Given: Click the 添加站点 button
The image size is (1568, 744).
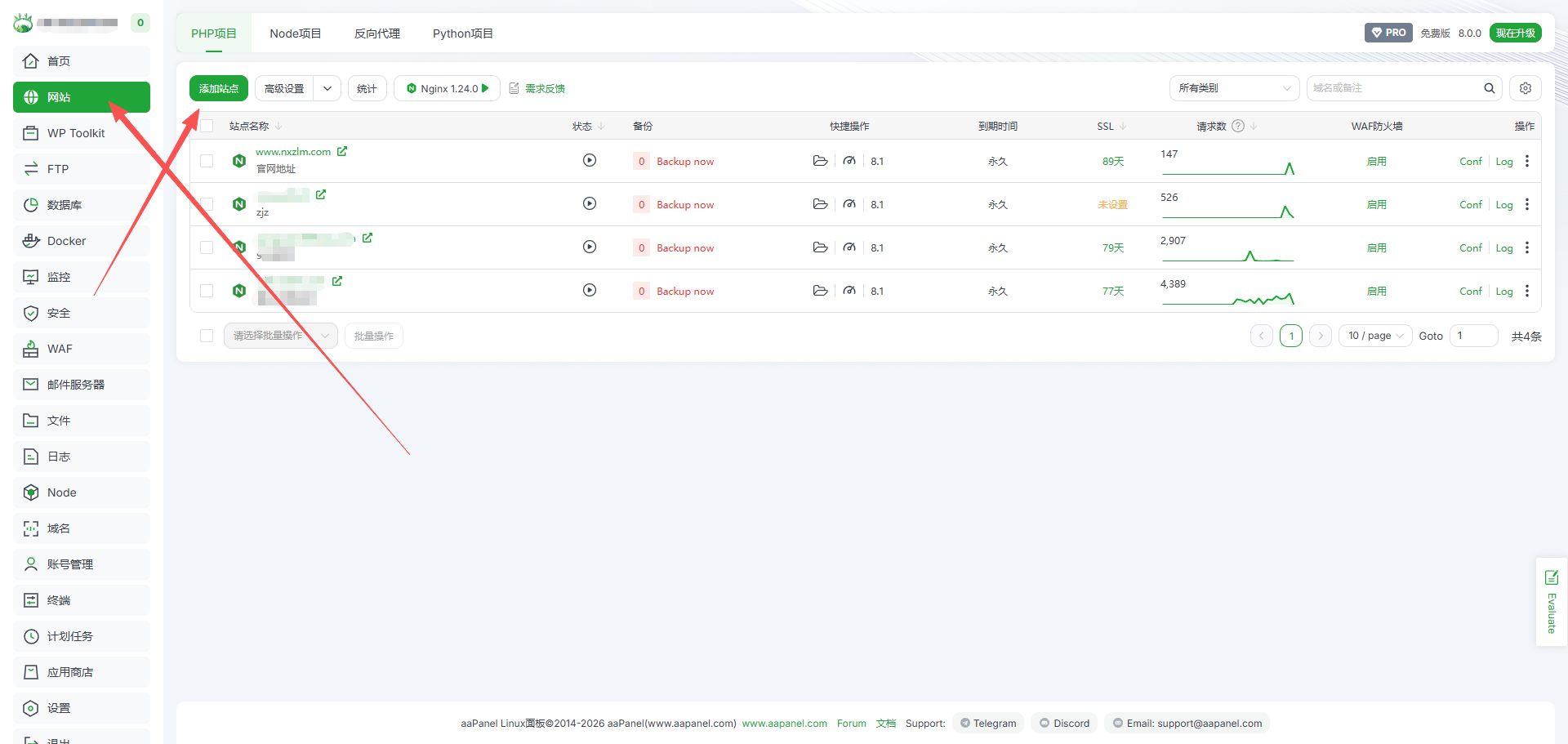Looking at the screenshot, I should pyautogui.click(x=218, y=88).
